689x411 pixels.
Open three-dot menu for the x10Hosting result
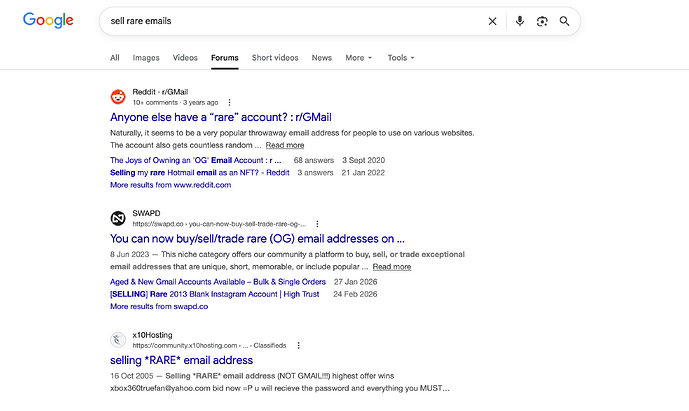298,346
